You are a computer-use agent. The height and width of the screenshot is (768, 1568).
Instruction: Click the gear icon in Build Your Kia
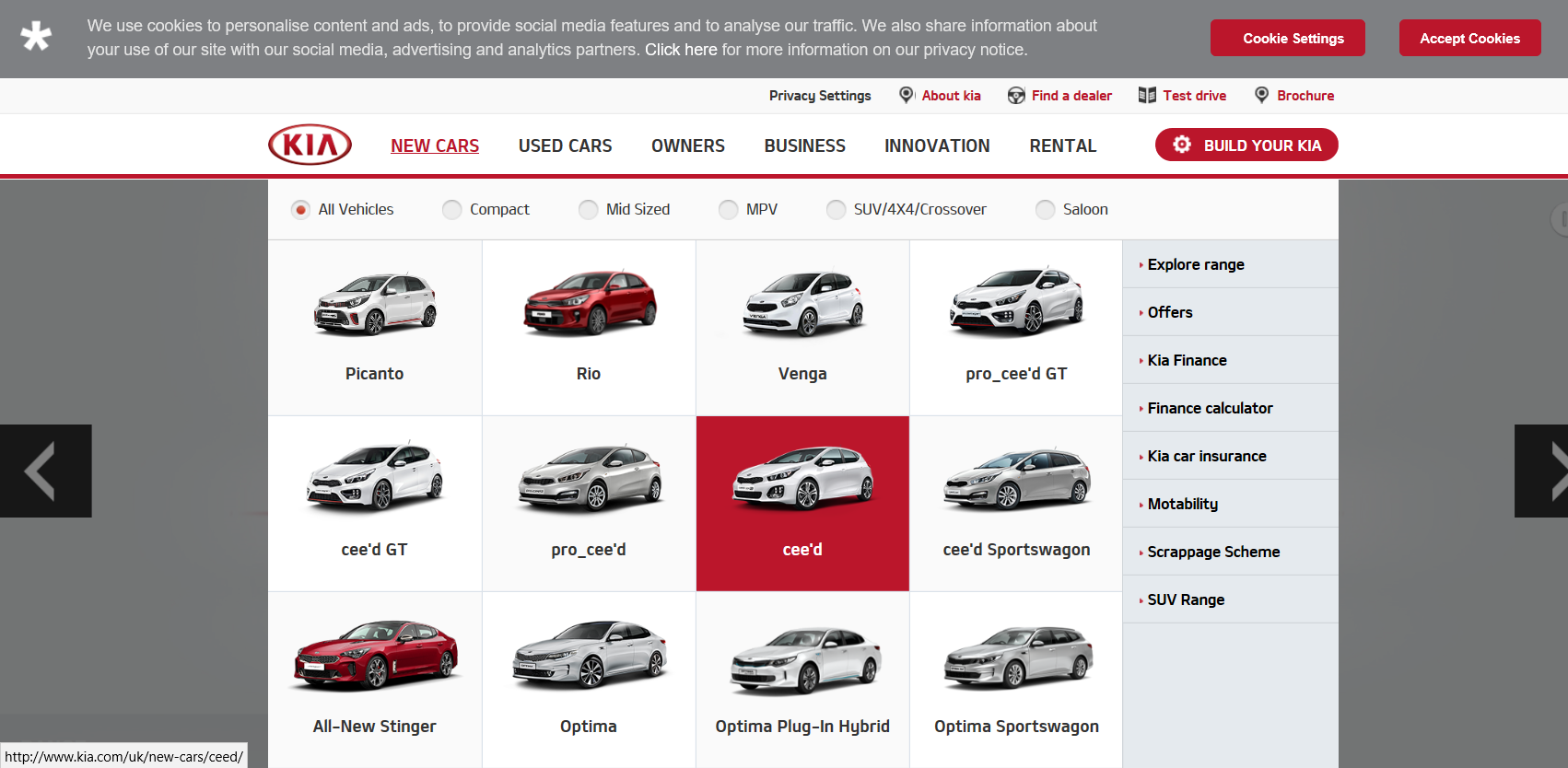pyautogui.click(x=1182, y=145)
